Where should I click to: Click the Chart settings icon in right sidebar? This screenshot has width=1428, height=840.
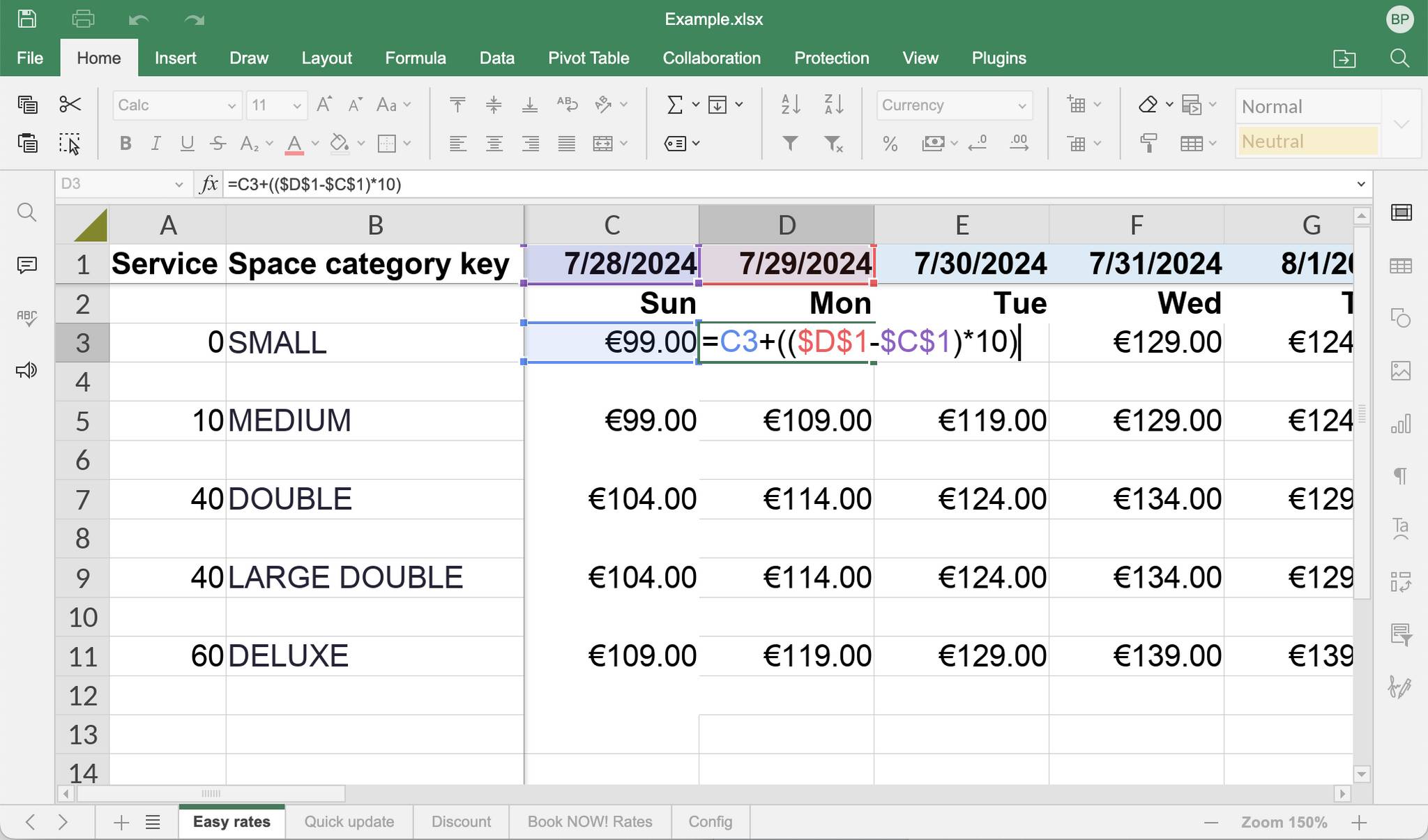[1401, 423]
